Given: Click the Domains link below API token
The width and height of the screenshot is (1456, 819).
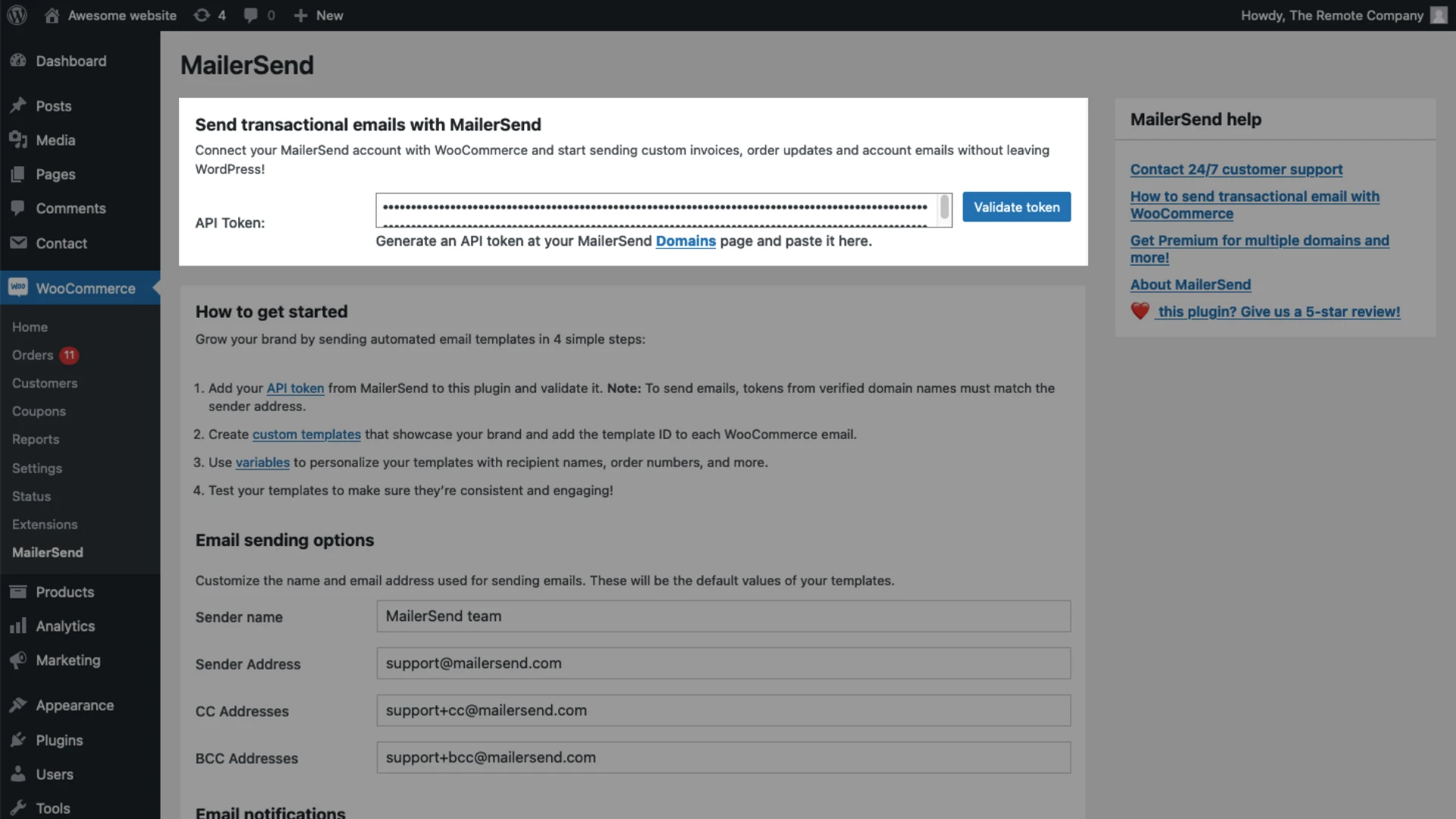Looking at the screenshot, I should click(686, 240).
